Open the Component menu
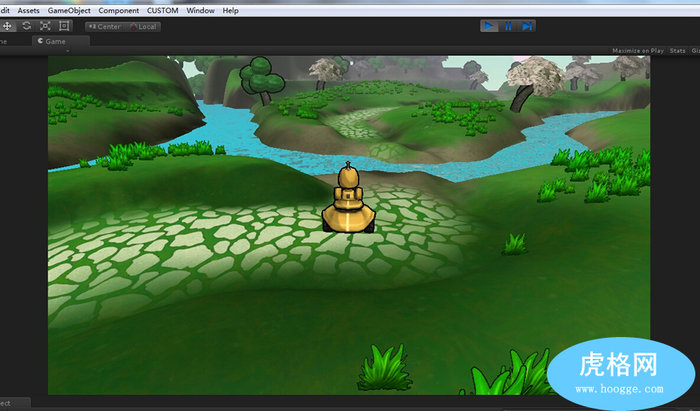Image resolution: width=700 pixels, height=411 pixels. [119, 10]
